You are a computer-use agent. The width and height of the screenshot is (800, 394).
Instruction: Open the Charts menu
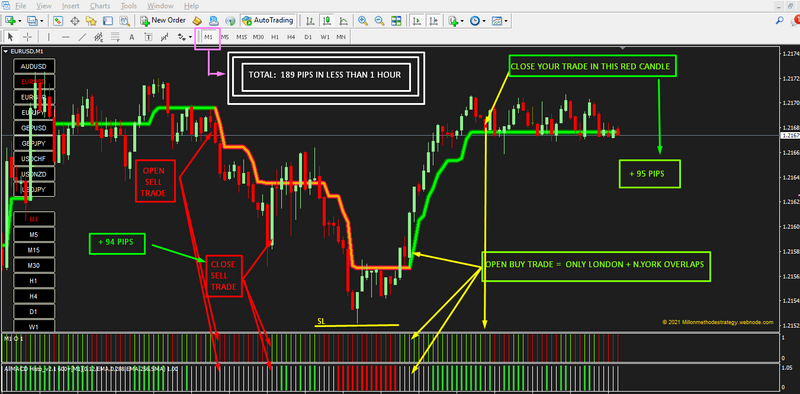pyautogui.click(x=99, y=6)
